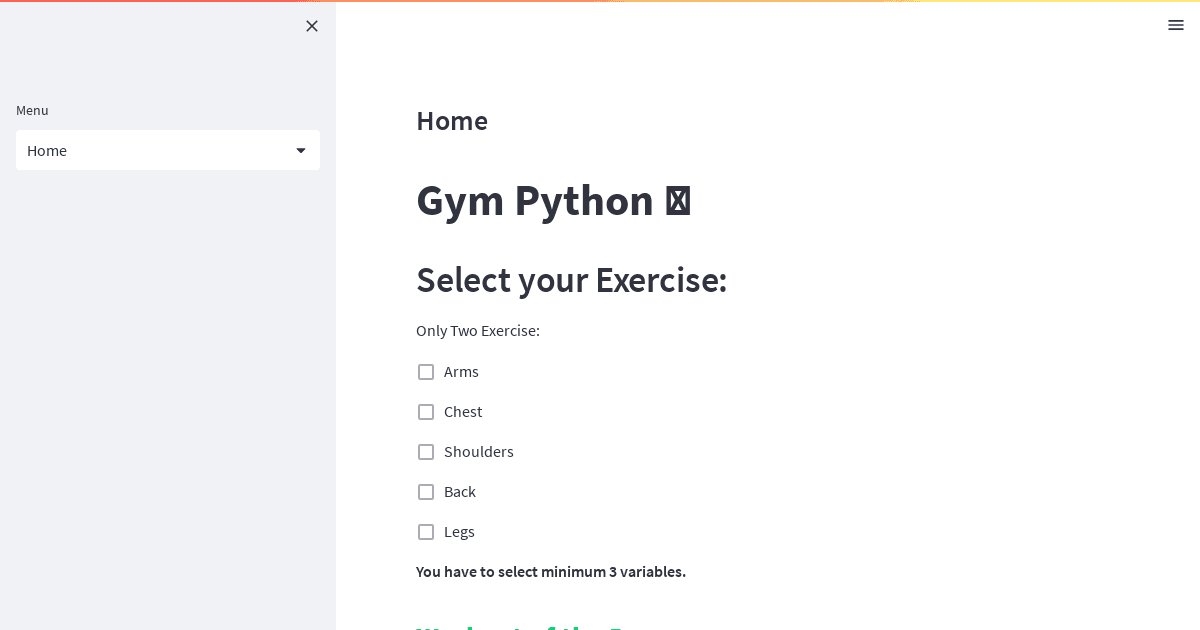Check the Arms exercise checkbox
The width and height of the screenshot is (1200, 630).
coord(426,372)
